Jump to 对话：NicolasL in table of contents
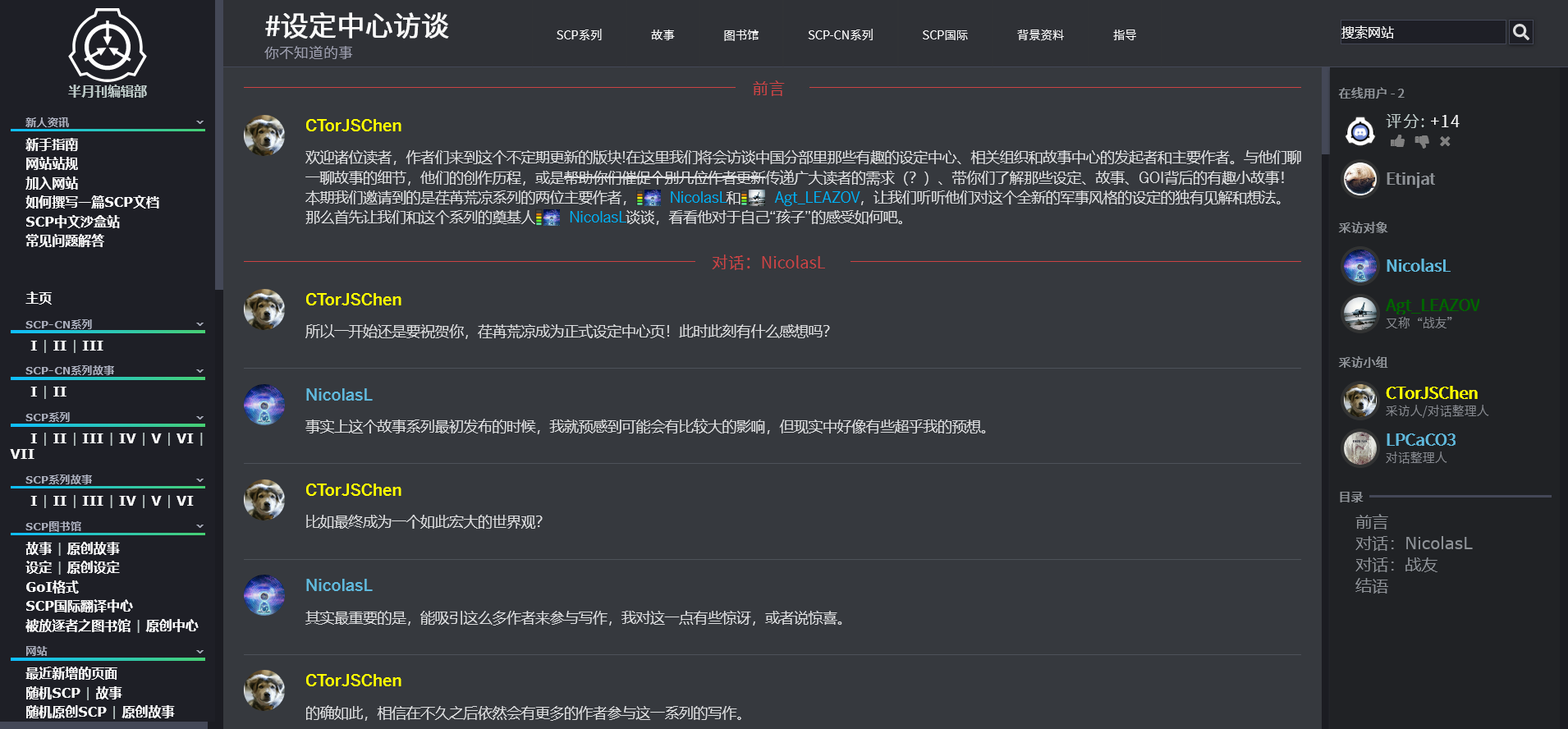The image size is (1568, 729). (1414, 543)
